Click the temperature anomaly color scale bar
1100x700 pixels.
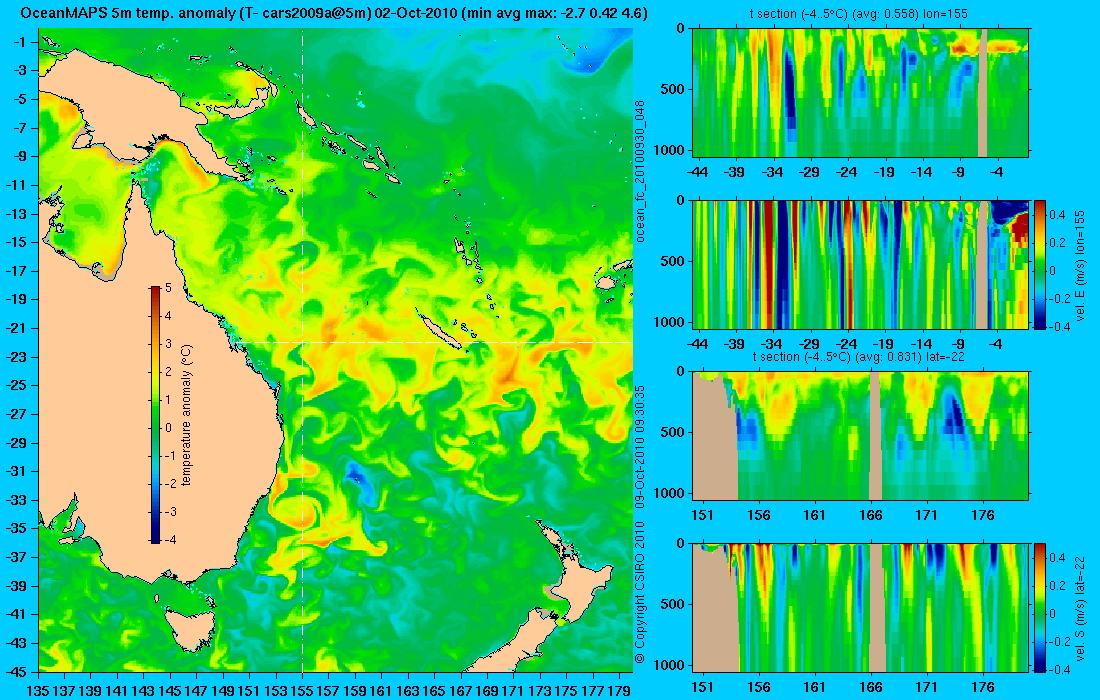[x=155, y=414]
